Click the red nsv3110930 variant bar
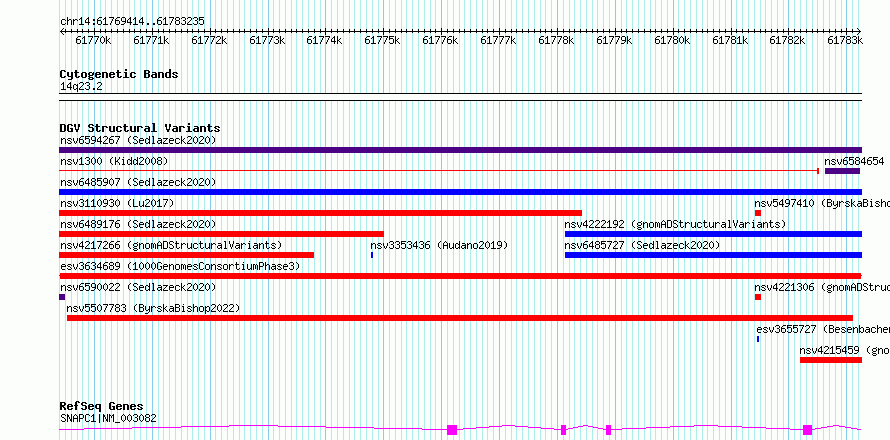 (321, 213)
